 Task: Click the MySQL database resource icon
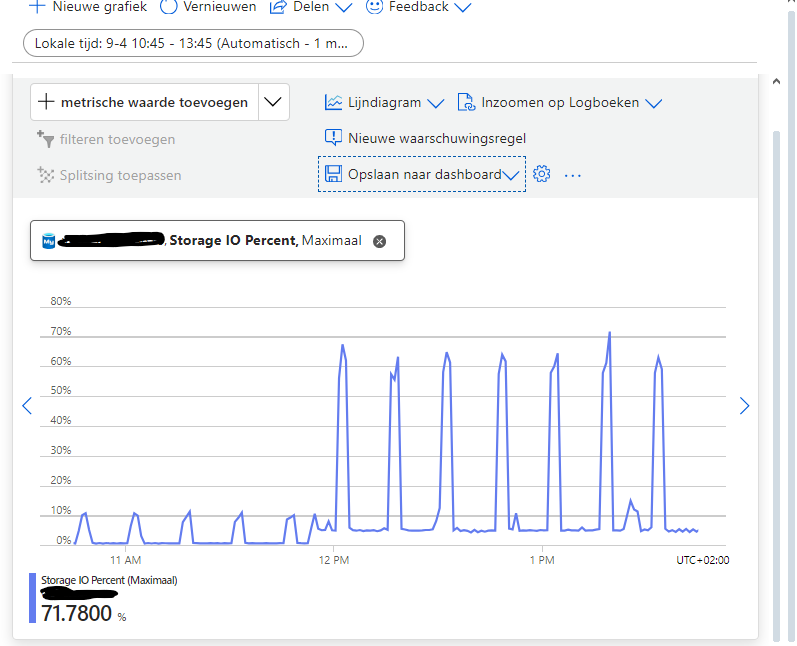click(x=48, y=240)
